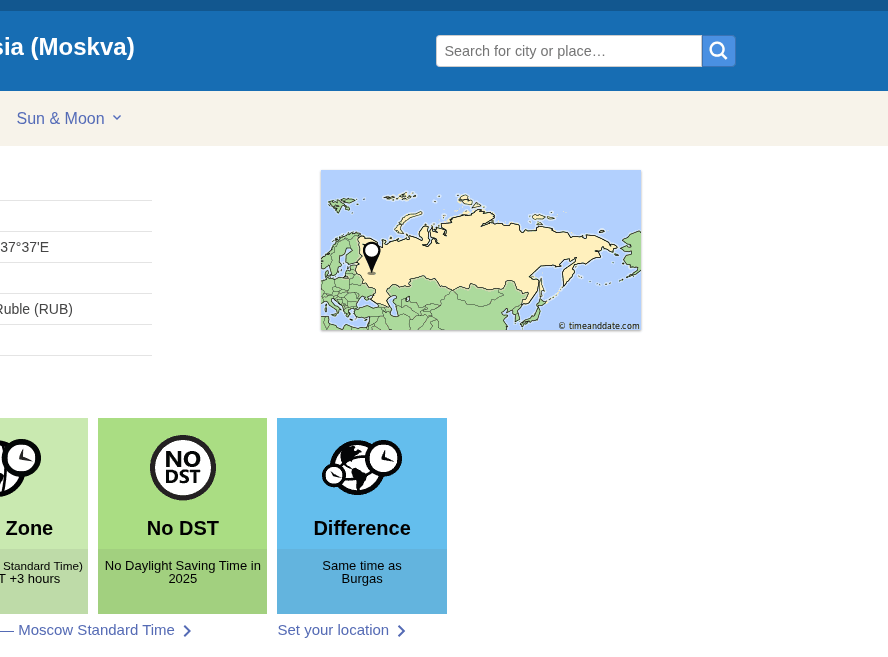This screenshot has width=888, height=657.
Task: Click the Set your location link
Action: click(x=333, y=630)
